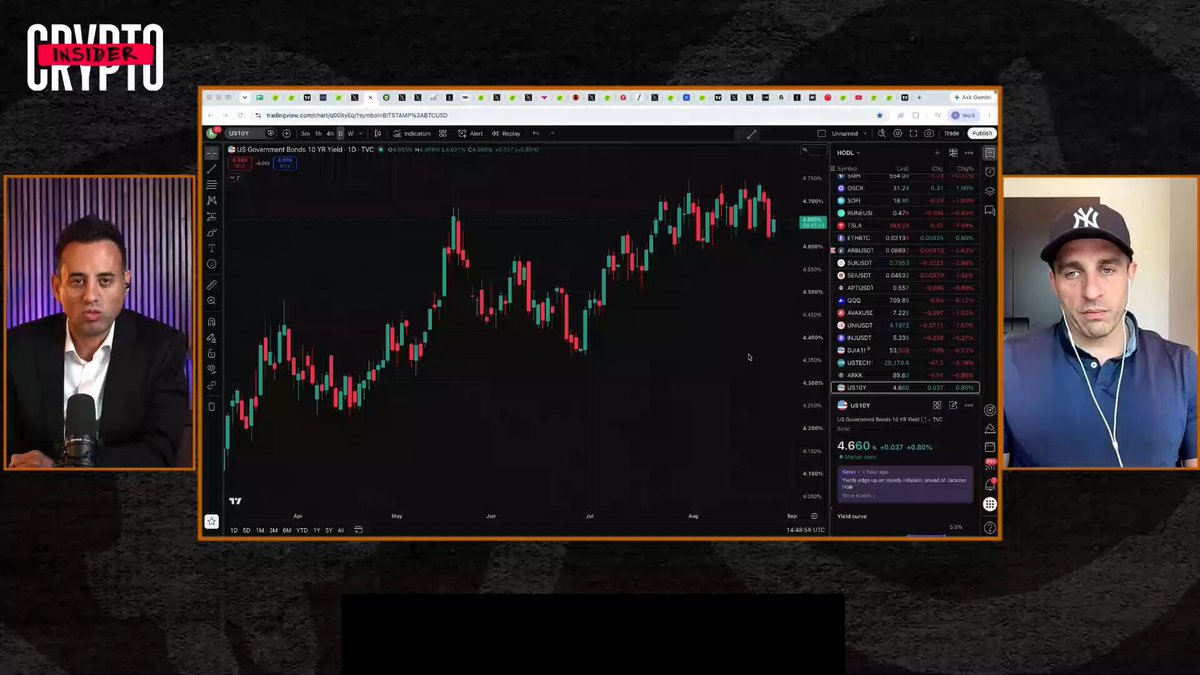Screen dimensions: 1200x675
Task: Open the help center question mark icon
Action: 990,527
